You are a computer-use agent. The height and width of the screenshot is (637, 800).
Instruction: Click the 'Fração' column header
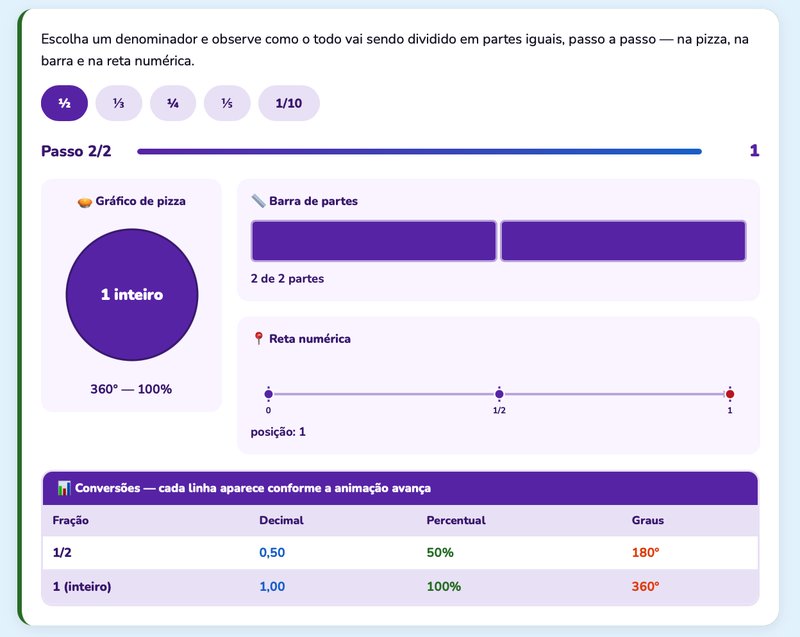pyautogui.click(x=70, y=520)
